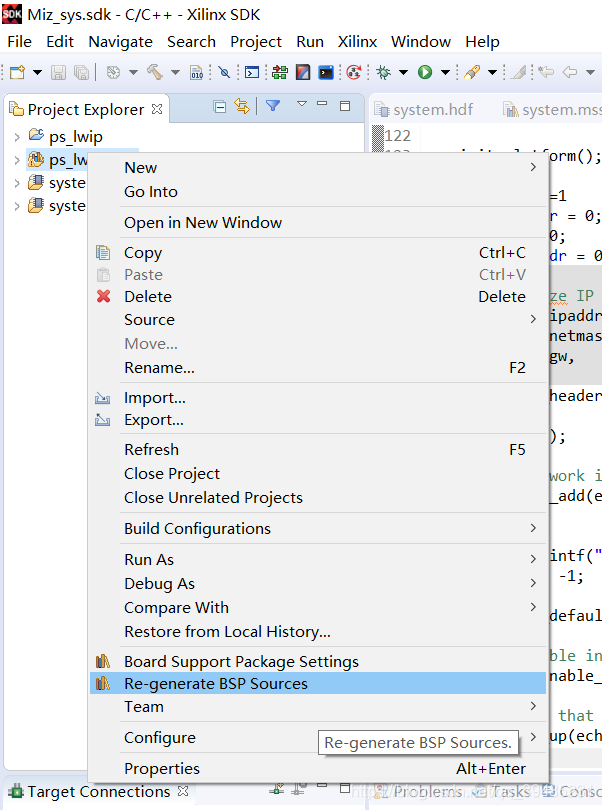
Task: Open the Team submenu
Action: pyautogui.click(x=318, y=707)
